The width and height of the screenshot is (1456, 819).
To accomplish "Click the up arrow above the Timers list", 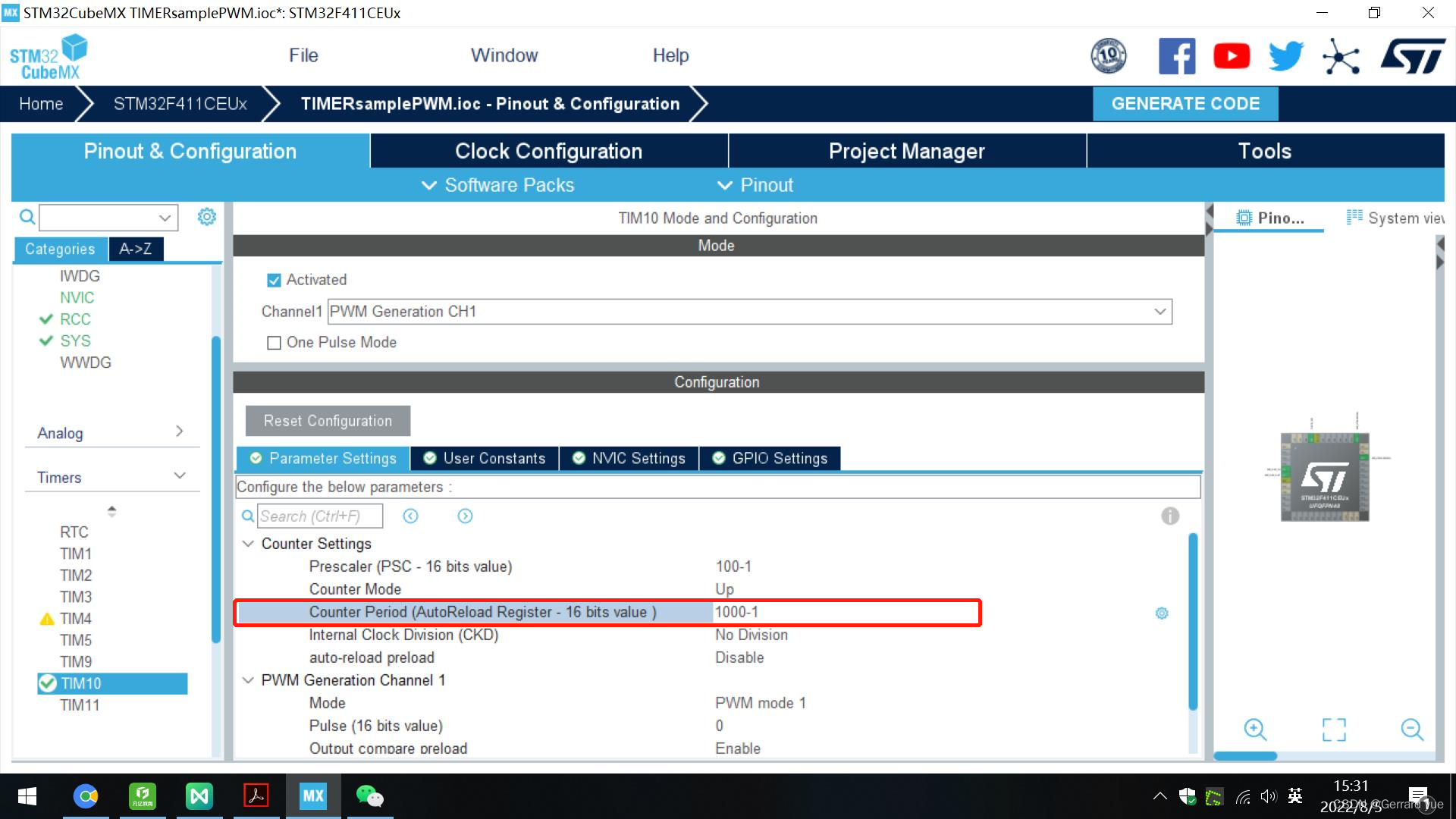I will 111,508.
